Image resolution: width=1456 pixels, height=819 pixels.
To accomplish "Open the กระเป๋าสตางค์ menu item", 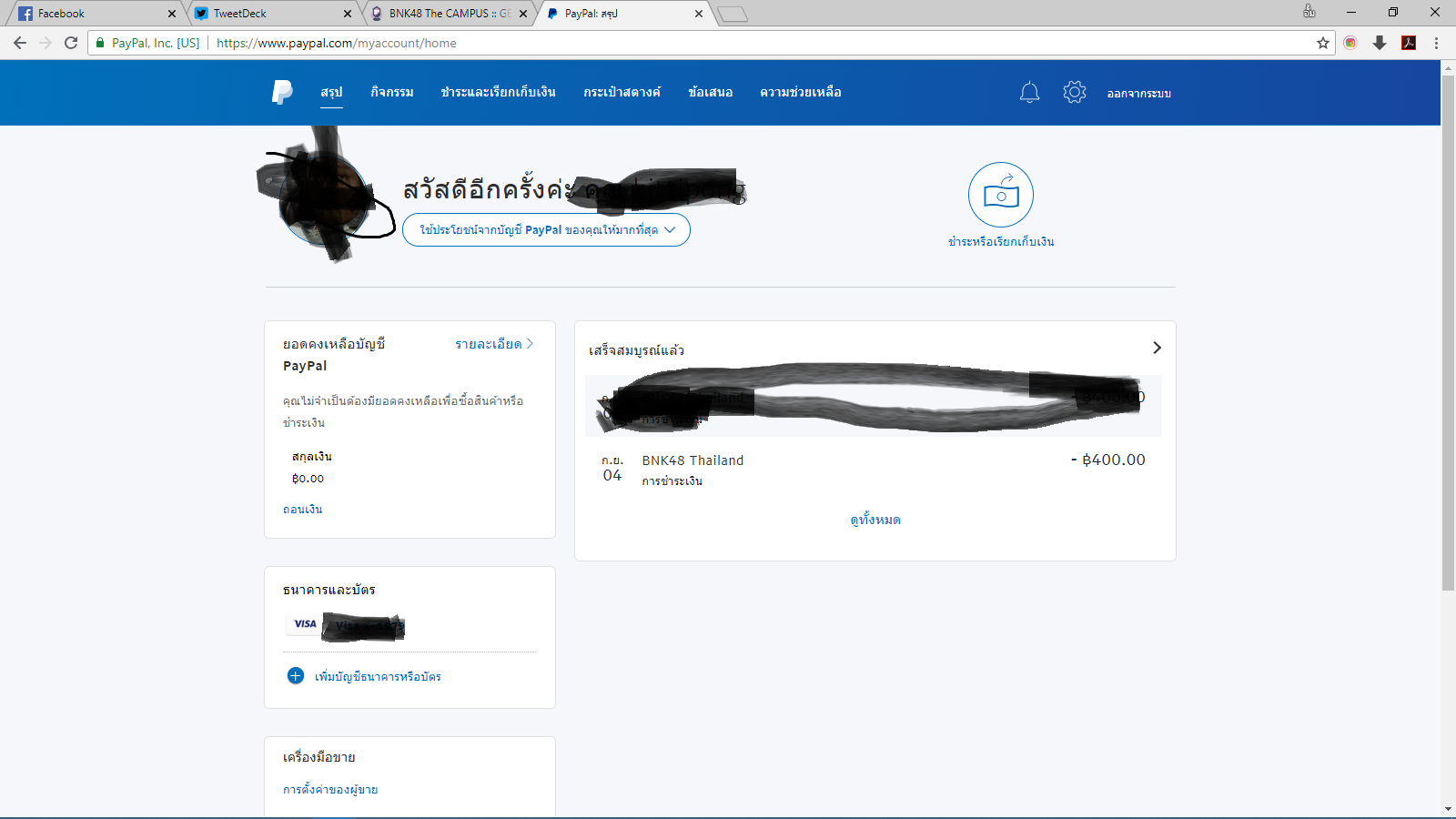I will [622, 92].
